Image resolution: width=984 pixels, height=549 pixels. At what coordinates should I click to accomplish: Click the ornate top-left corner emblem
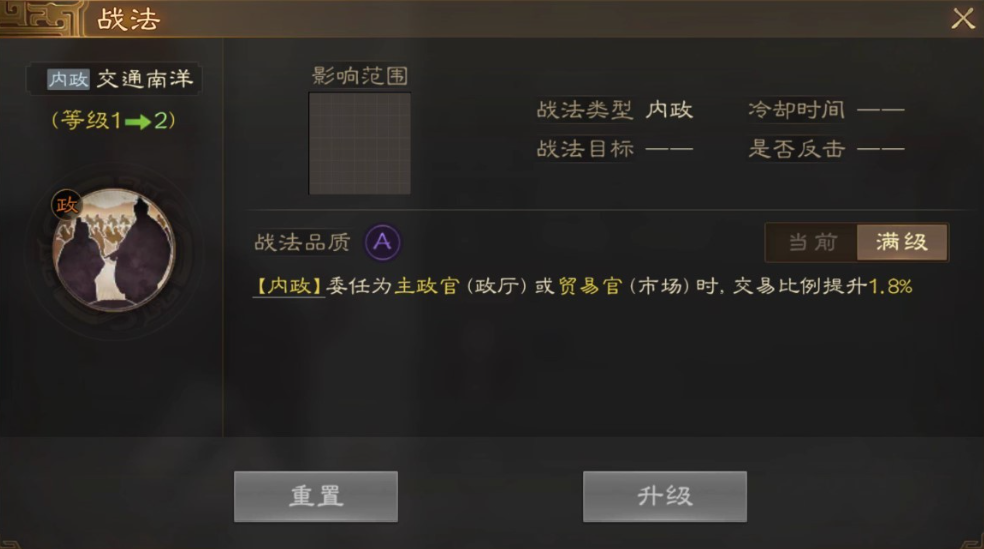[41, 18]
